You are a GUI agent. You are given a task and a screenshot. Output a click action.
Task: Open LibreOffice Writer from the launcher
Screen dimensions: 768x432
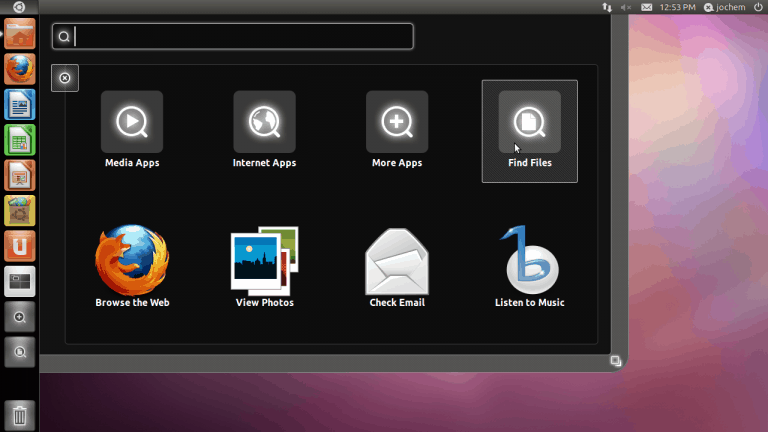[20, 104]
